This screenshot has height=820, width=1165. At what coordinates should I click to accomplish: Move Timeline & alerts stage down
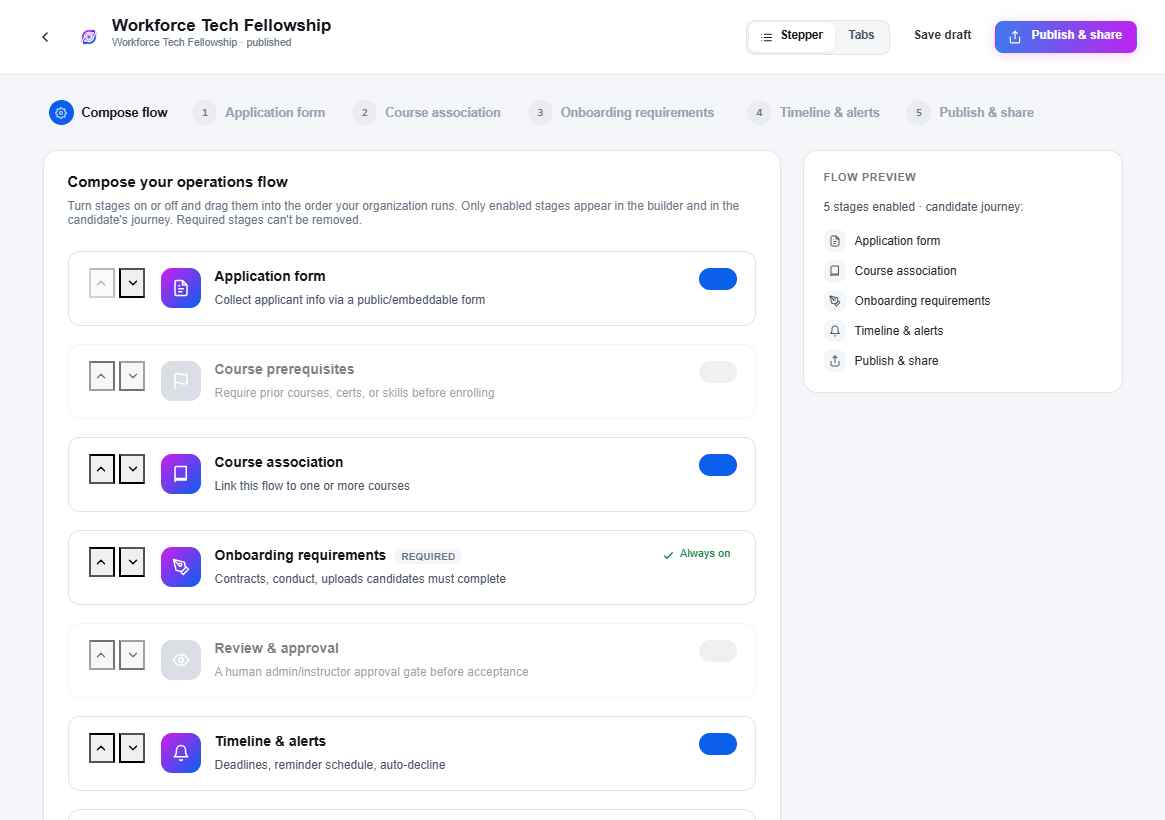[x=132, y=748]
